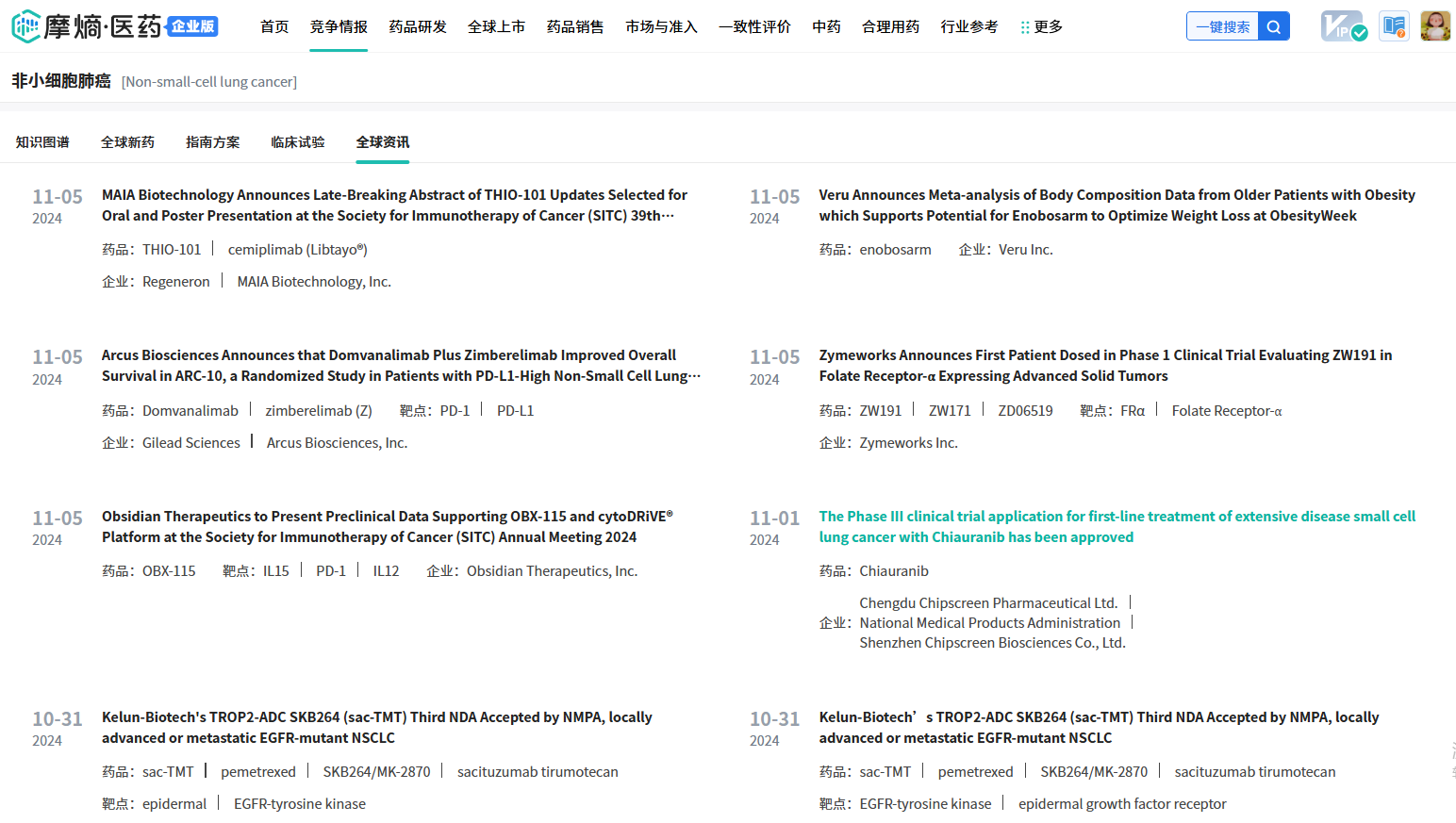Click the cemiplimab (Libtayo®) drug tag
The image size is (1456, 823).
(x=298, y=250)
